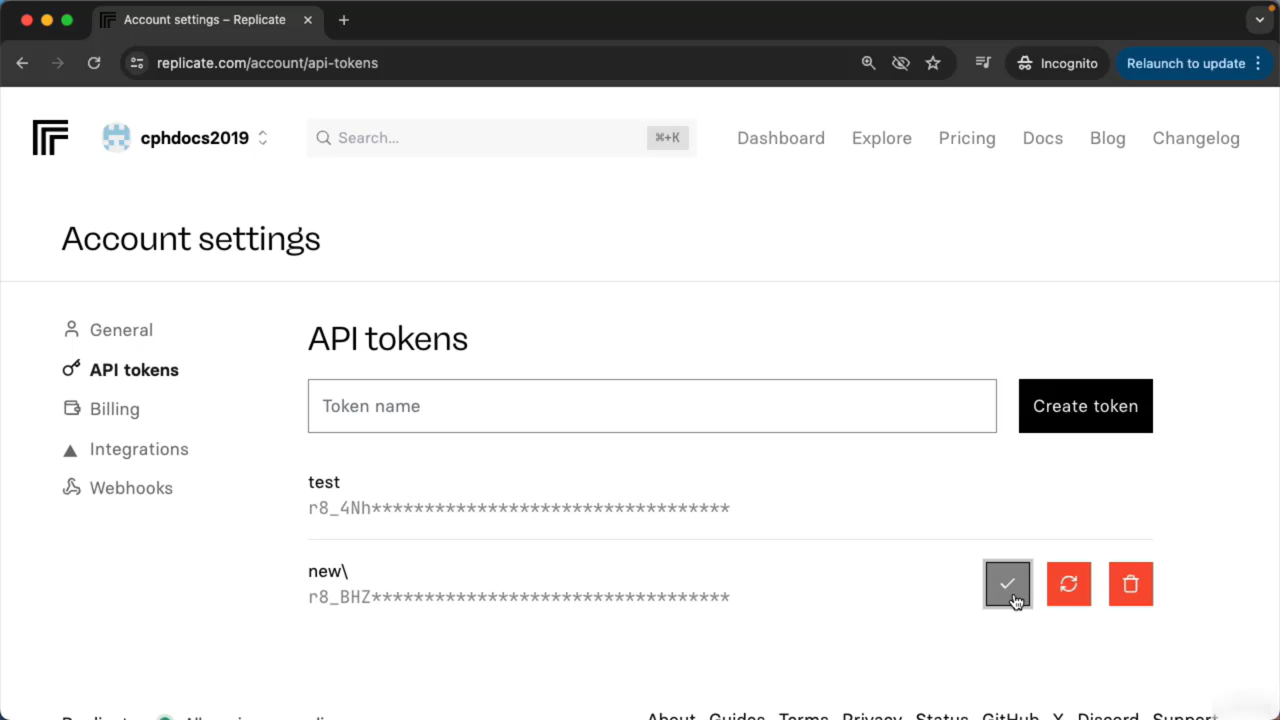Image resolution: width=1280 pixels, height=720 pixels.
Task: Click the Integrations triangle icon
Action: [70, 449]
